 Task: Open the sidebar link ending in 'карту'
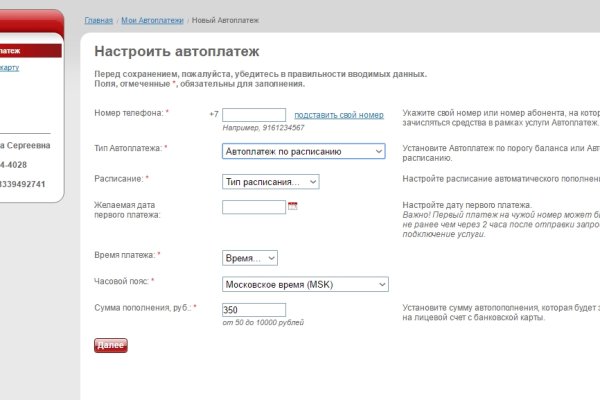pos(10,68)
